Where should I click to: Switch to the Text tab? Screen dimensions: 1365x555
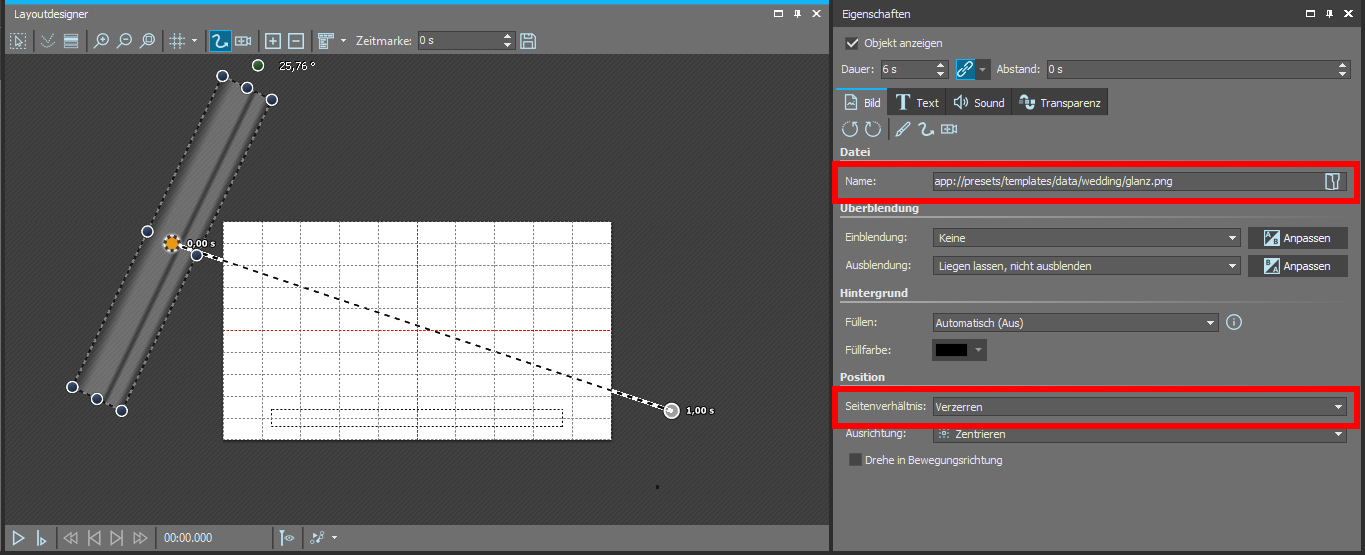click(917, 102)
